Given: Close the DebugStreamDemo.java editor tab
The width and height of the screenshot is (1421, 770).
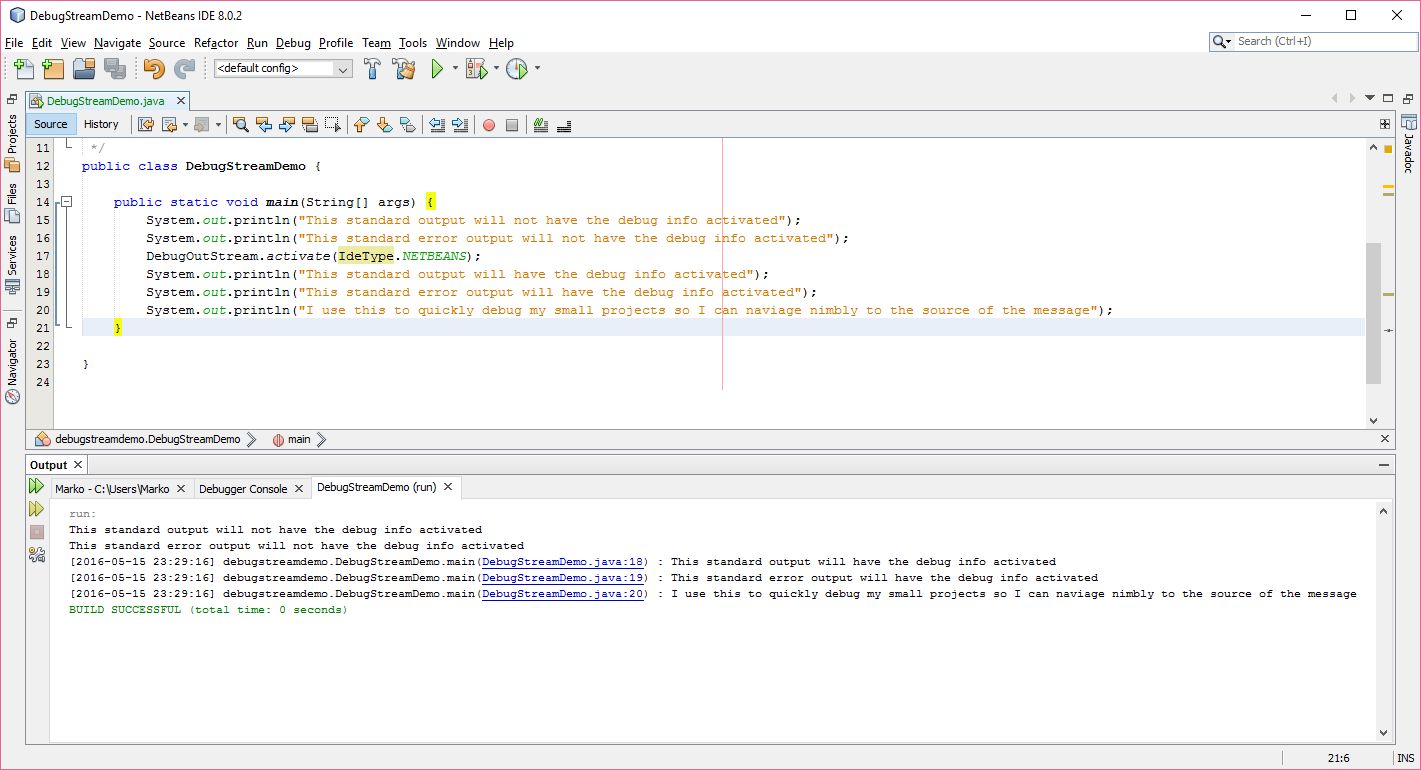Looking at the screenshot, I should click(x=181, y=101).
